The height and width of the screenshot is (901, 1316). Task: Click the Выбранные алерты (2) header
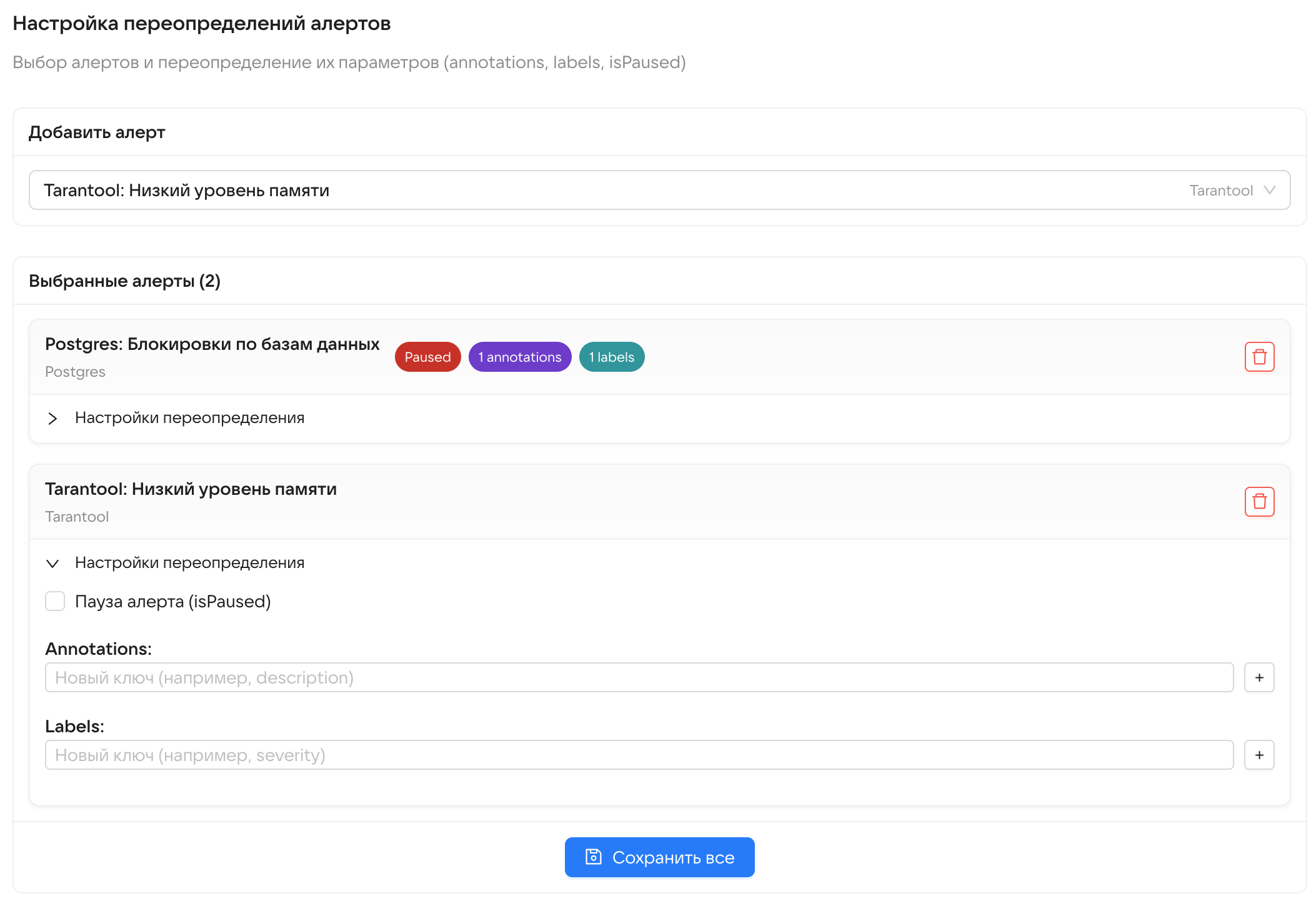click(124, 281)
